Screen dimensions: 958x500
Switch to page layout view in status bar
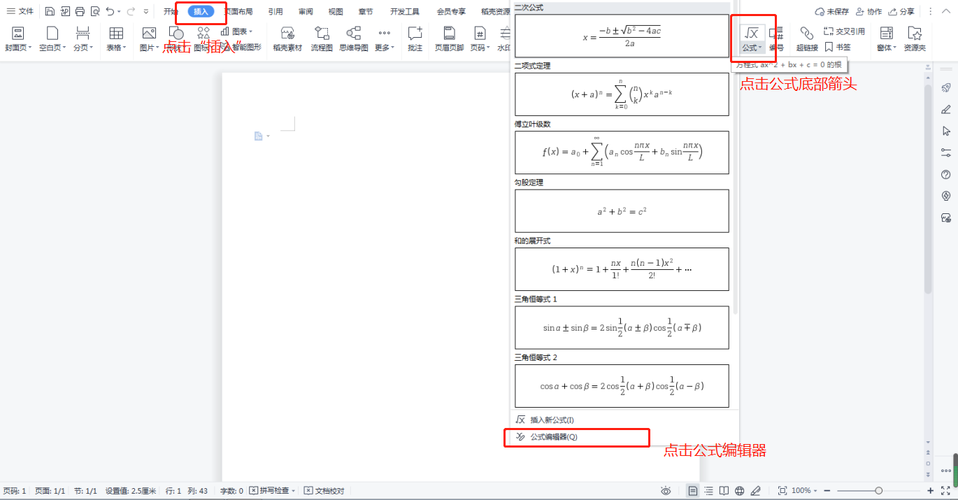click(x=692, y=490)
